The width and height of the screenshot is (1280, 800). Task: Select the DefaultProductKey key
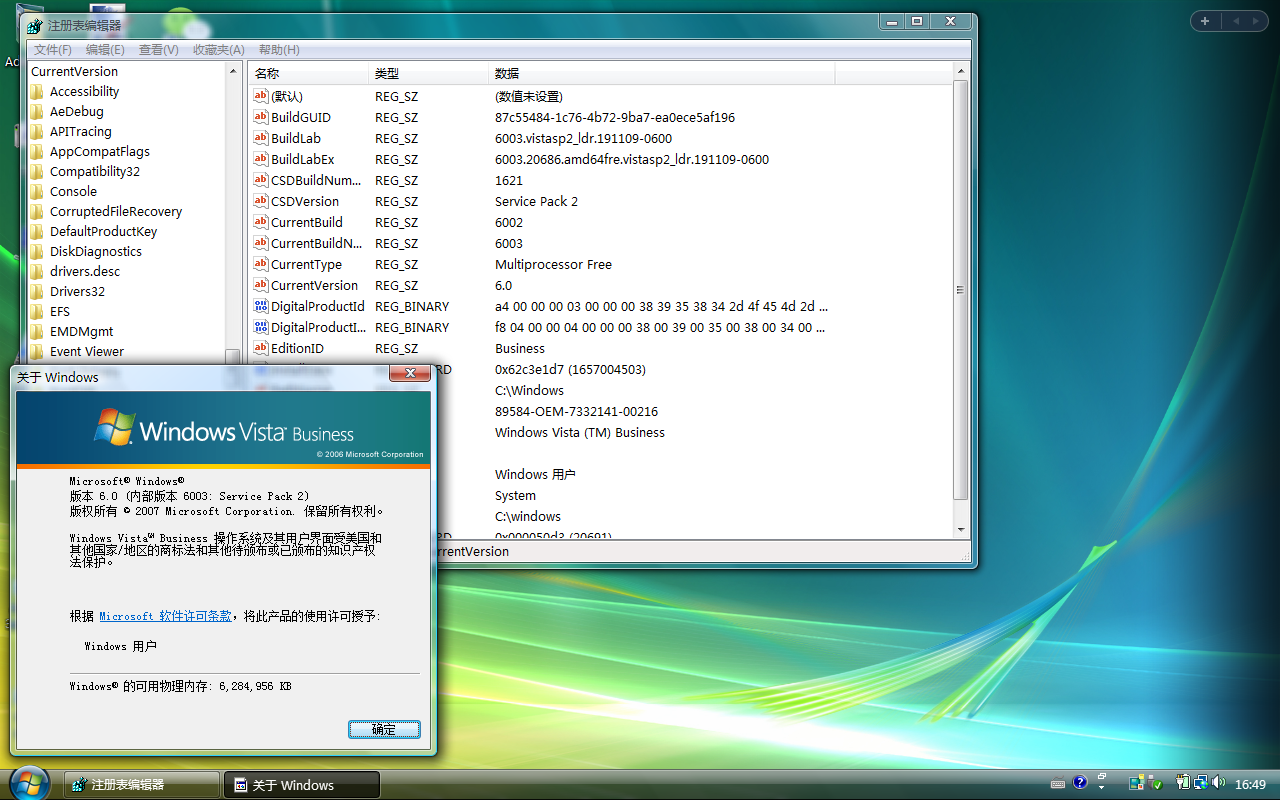point(104,232)
